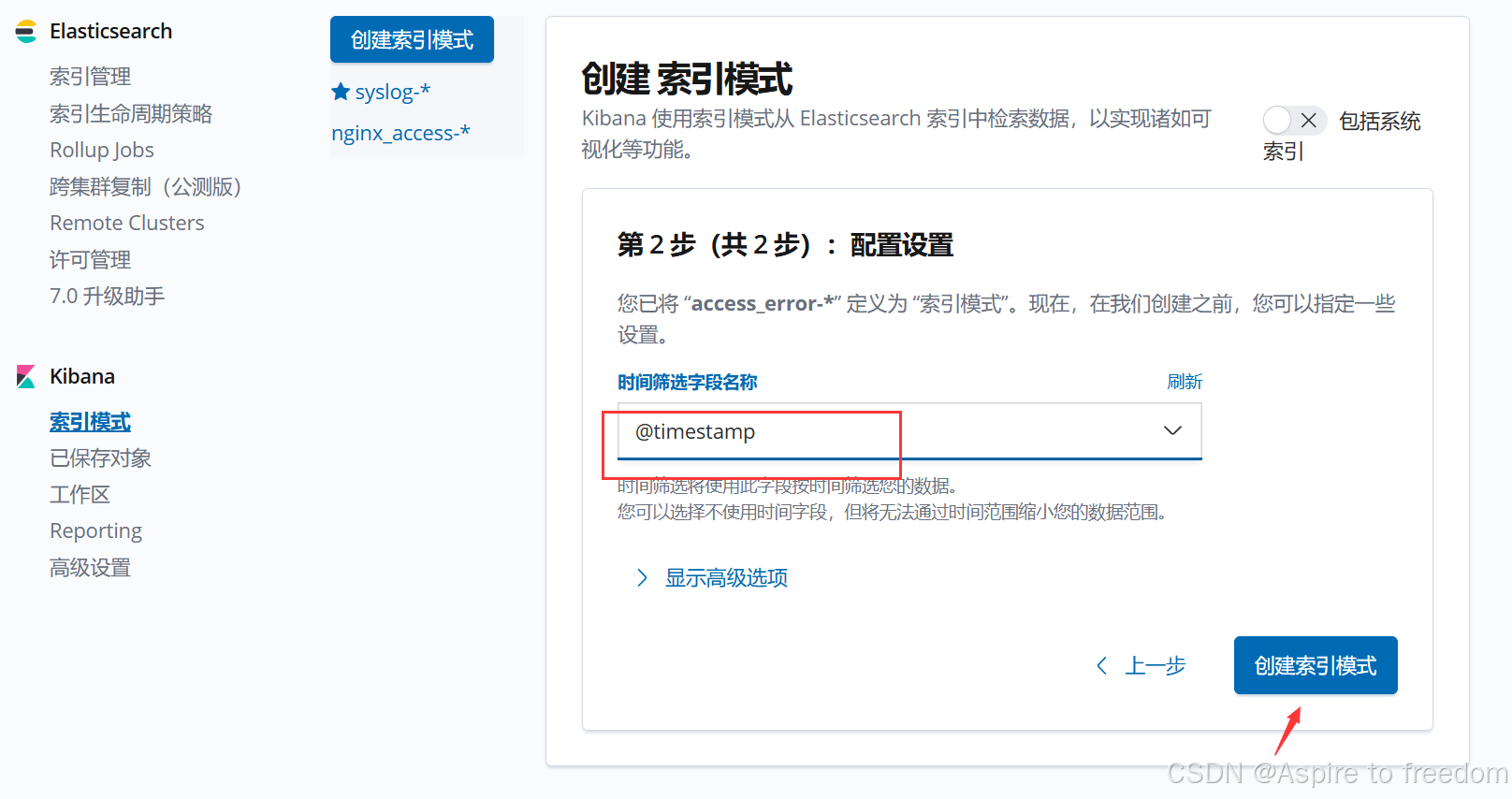
Task: Open the @timestamp time field dropdown
Action: 909,431
